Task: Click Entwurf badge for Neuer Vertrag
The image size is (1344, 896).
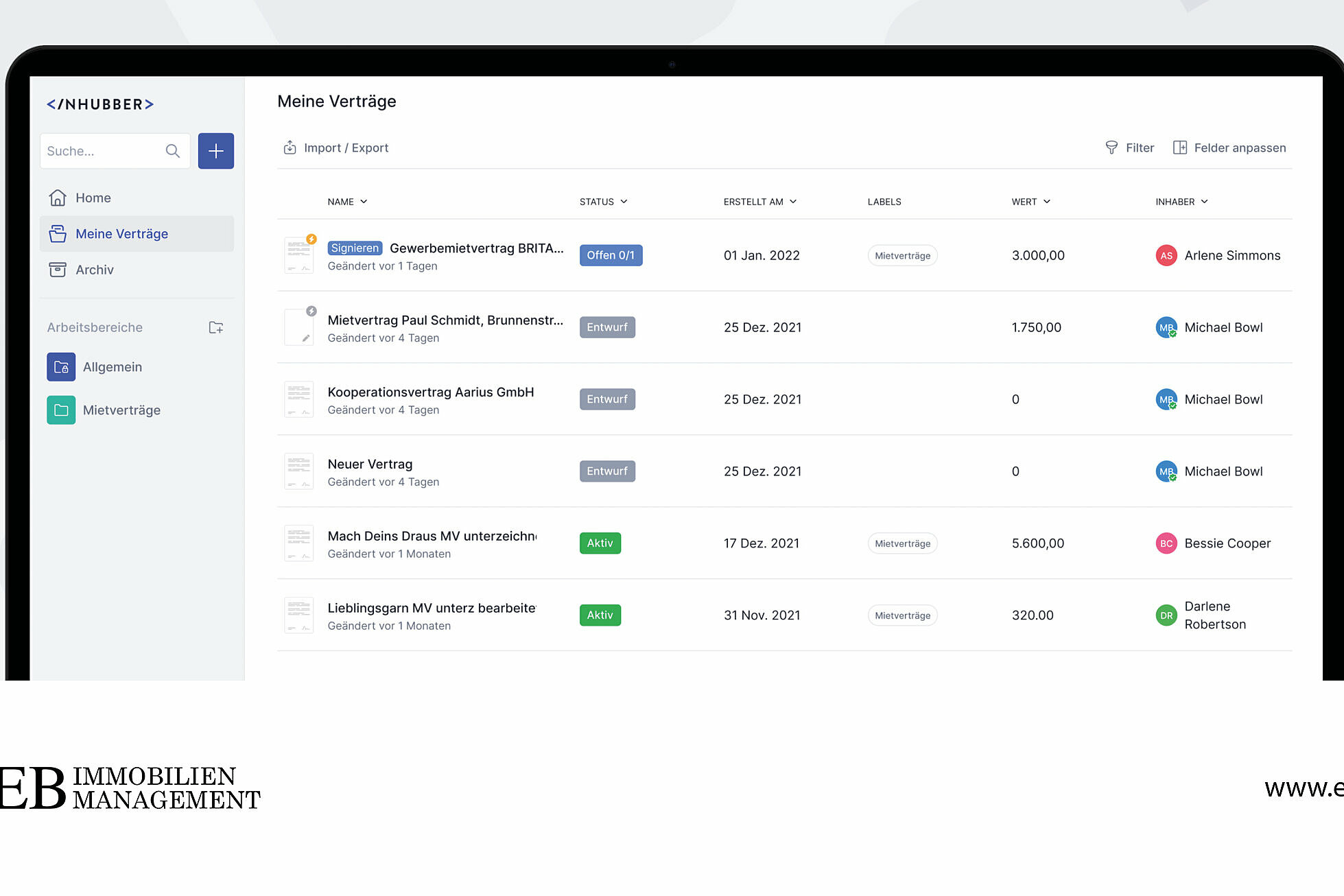Action: [x=607, y=471]
